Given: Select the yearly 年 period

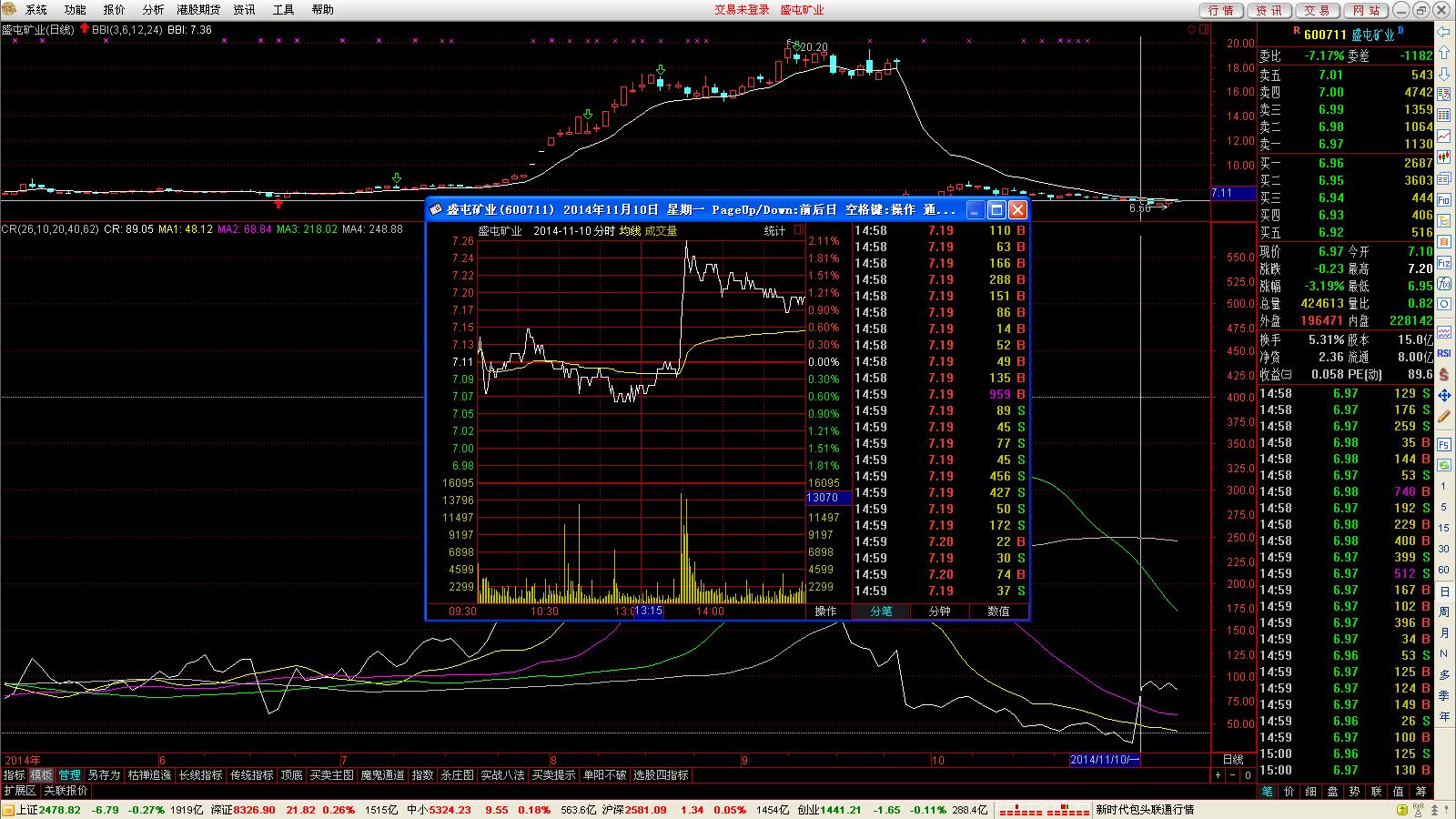Looking at the screenshot, I should [1443, 717].
